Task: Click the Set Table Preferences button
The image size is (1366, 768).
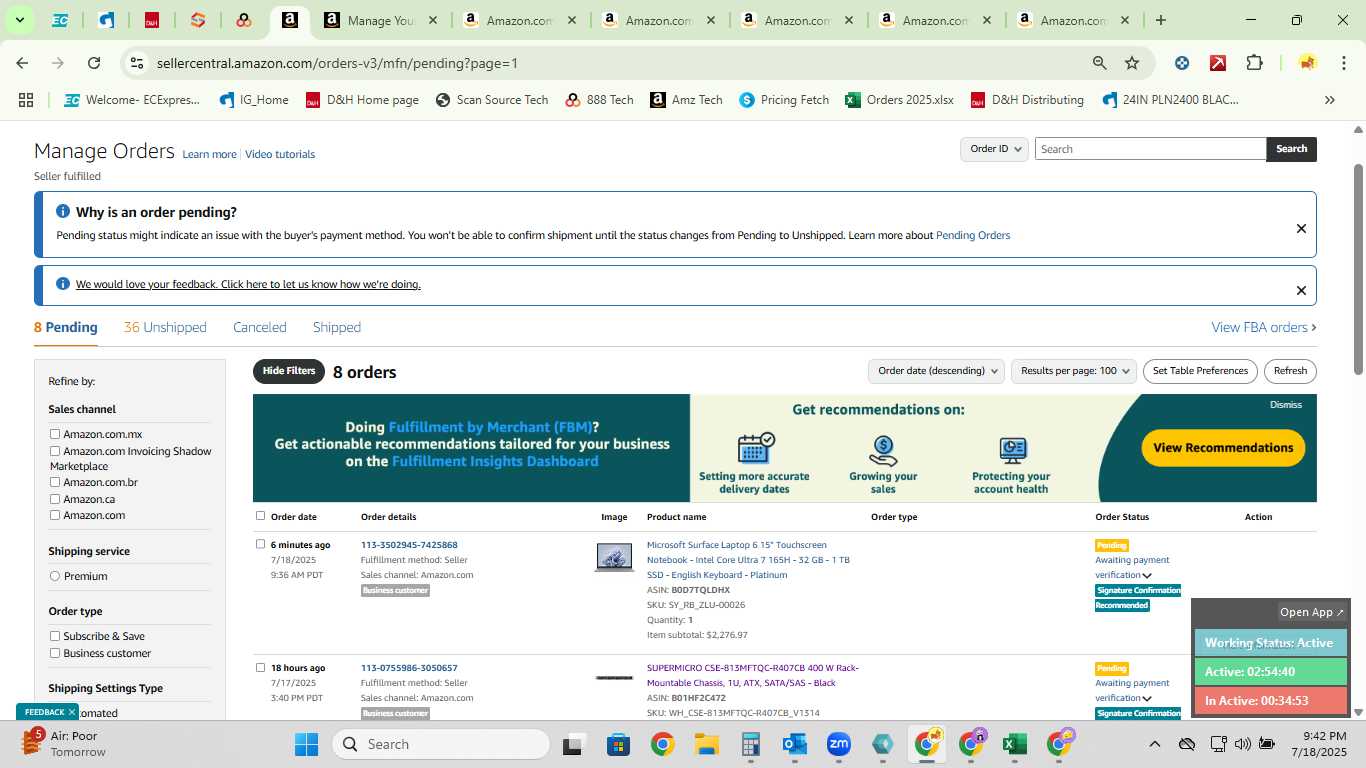Action: coord(1200,371)
